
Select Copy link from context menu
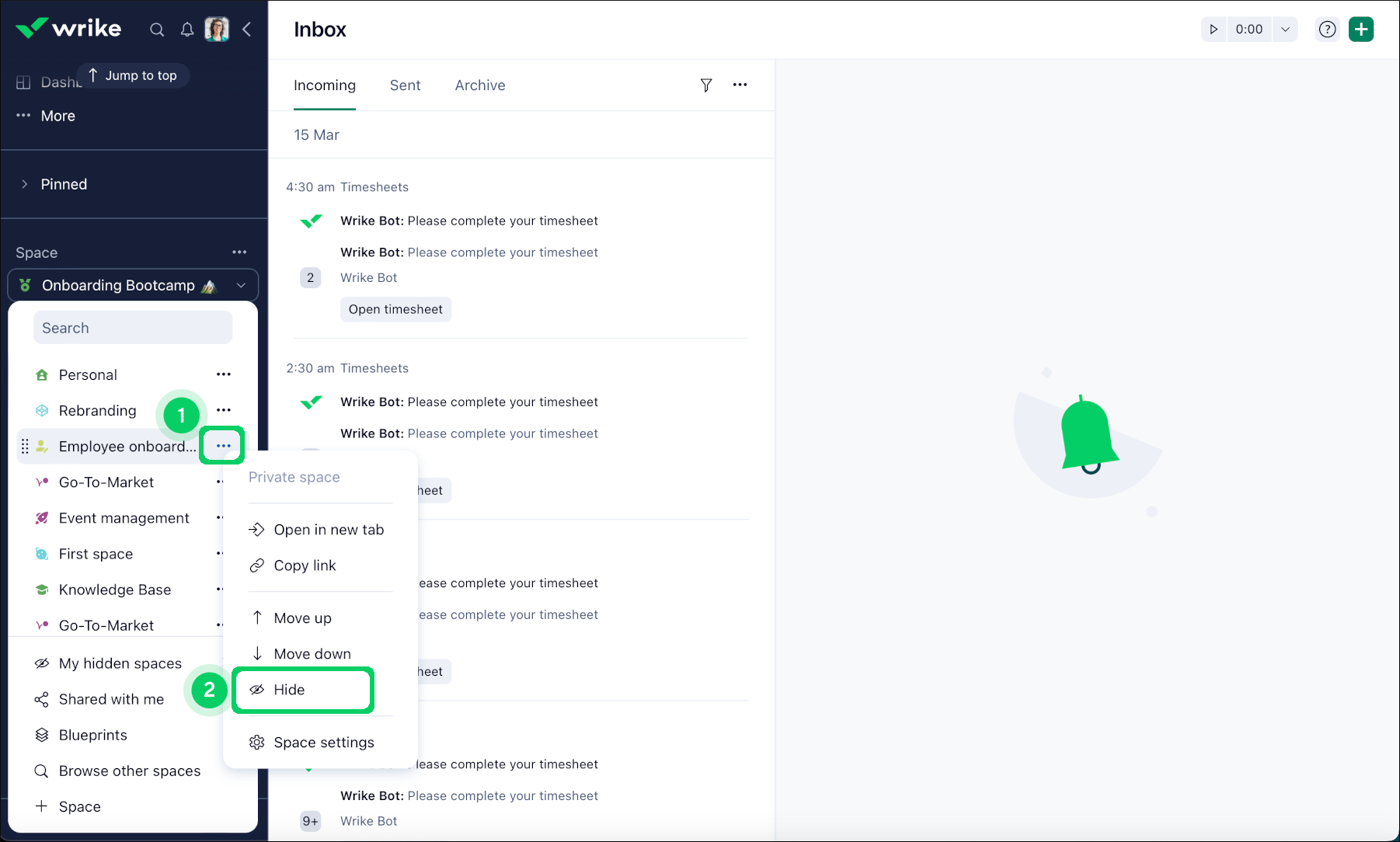pyautogui.click(x=305, y=565)
